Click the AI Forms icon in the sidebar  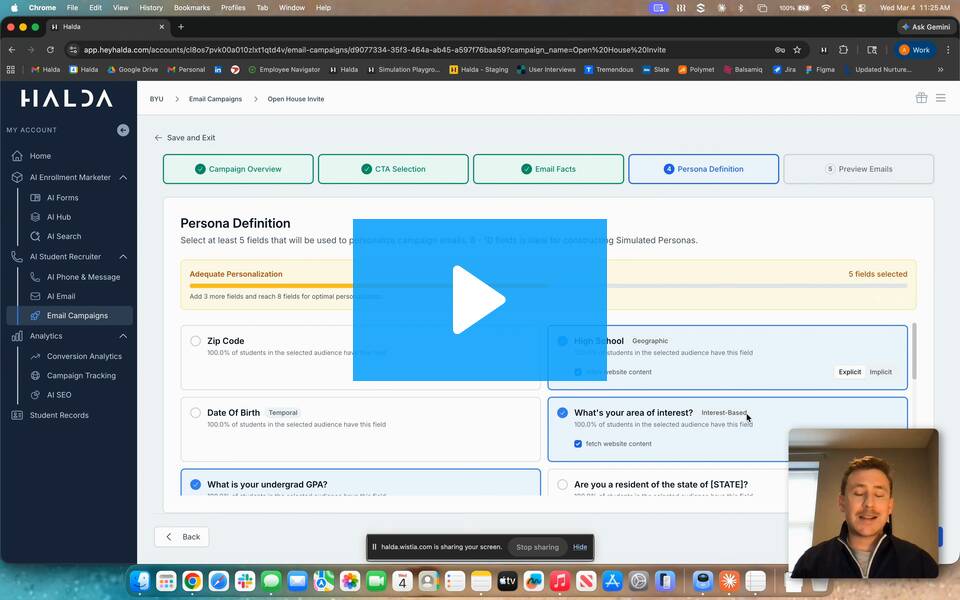[x=36, y=198]
